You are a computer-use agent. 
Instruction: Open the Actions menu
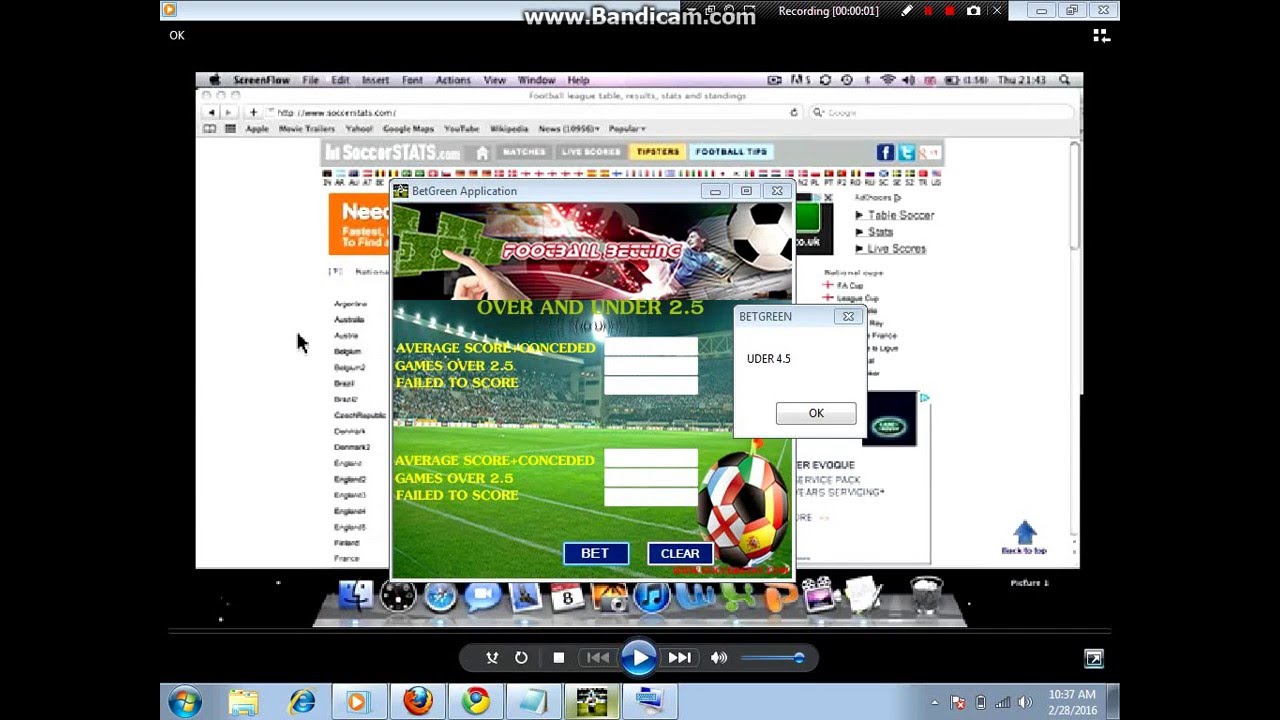pyautogui.click(x=453, y=80)
